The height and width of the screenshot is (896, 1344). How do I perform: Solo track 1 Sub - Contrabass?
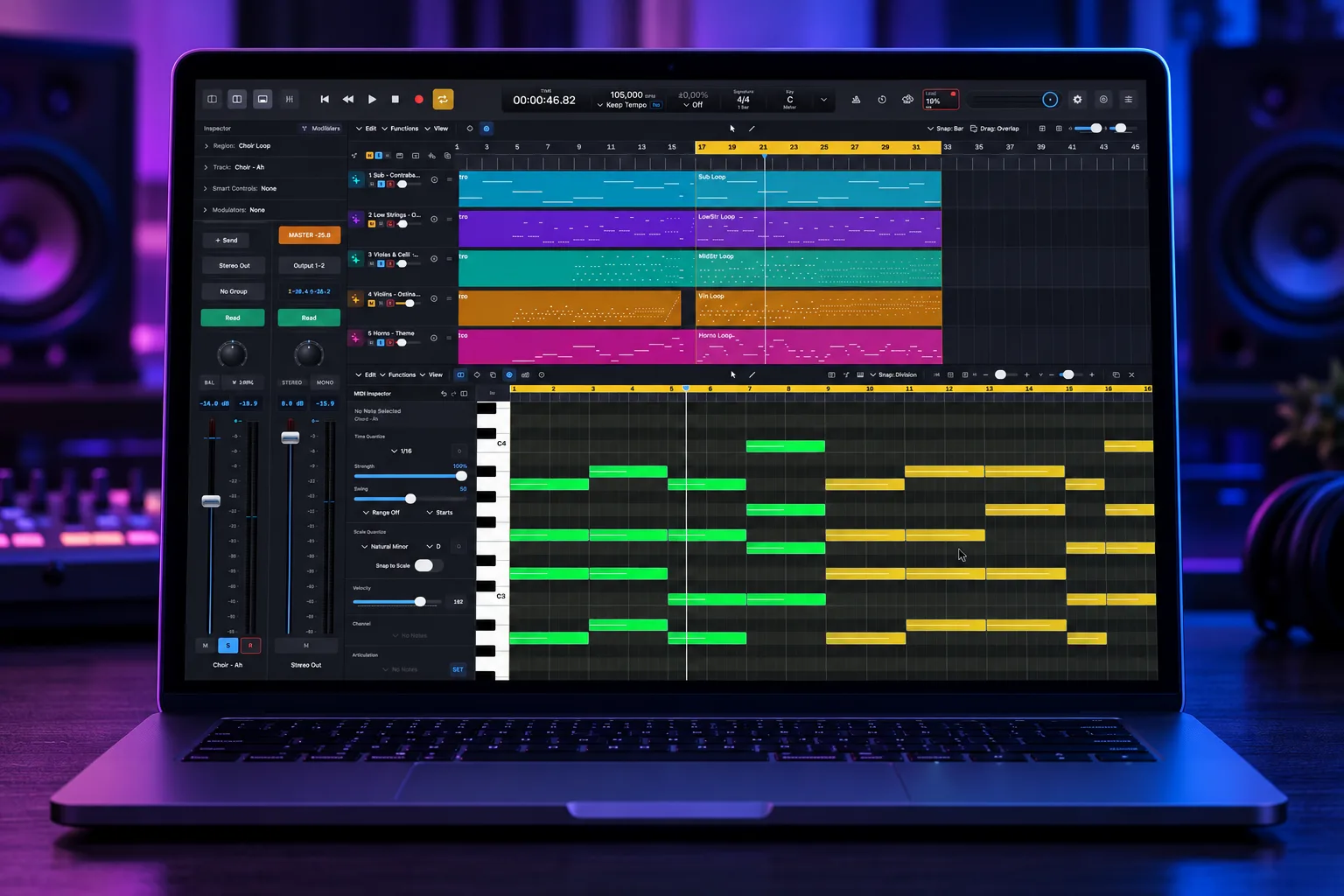pos(381,185)
